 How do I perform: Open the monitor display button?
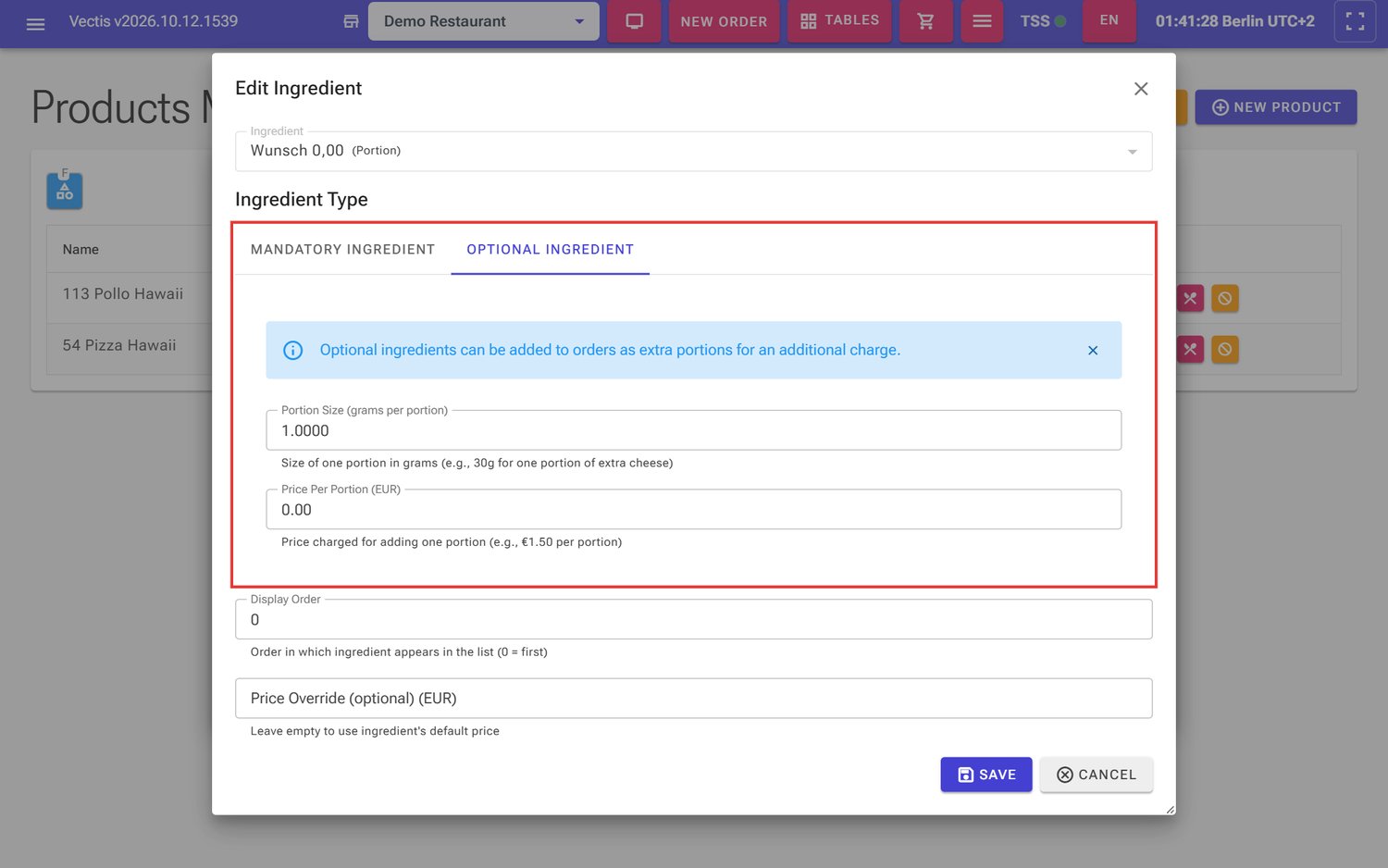(x=634, y=21)
